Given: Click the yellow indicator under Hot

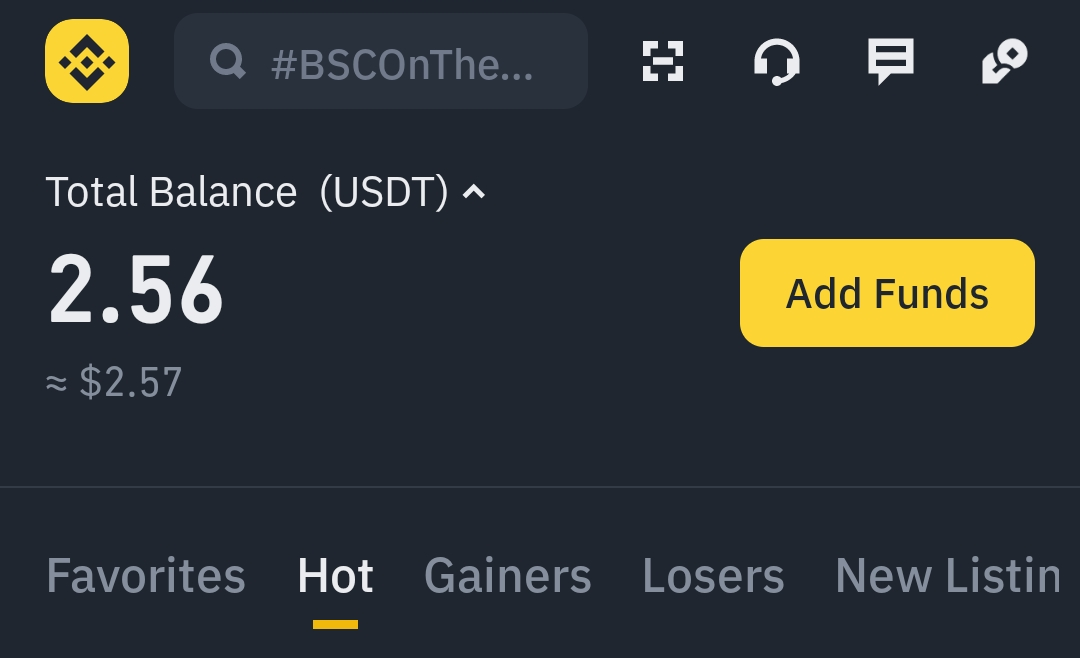Looking at the screenshot, I should pos(335,624).
